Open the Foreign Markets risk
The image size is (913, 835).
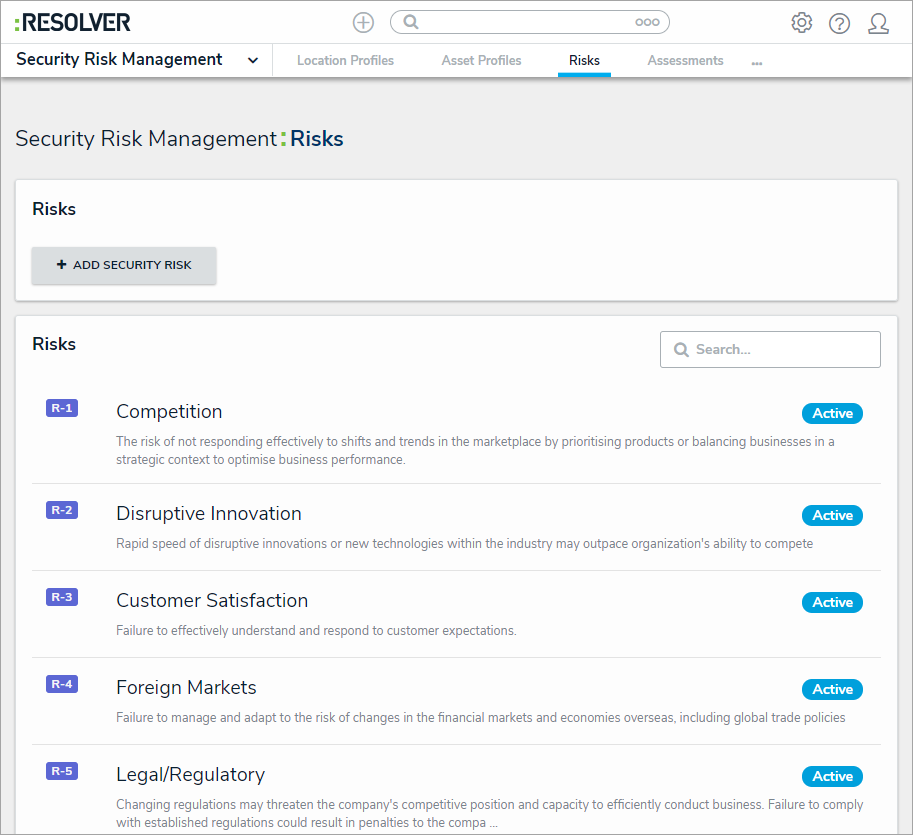pyautogui.click(x=186, y=688)
